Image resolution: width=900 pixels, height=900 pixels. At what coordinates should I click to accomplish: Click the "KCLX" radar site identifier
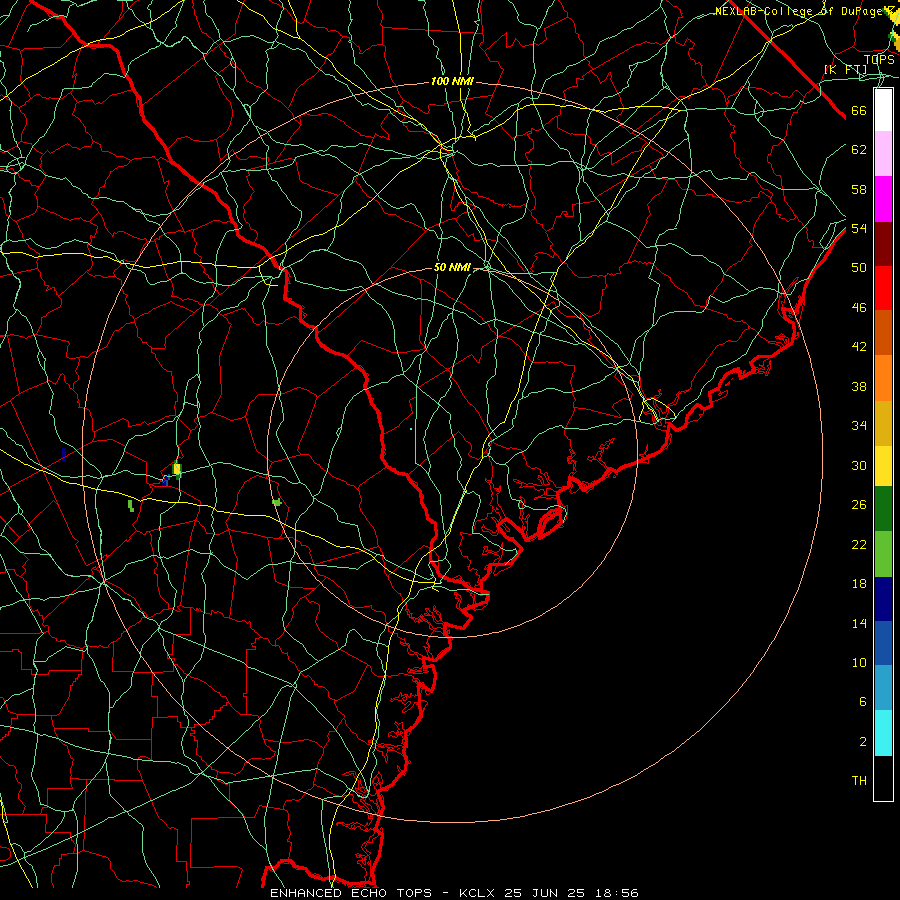478,893
